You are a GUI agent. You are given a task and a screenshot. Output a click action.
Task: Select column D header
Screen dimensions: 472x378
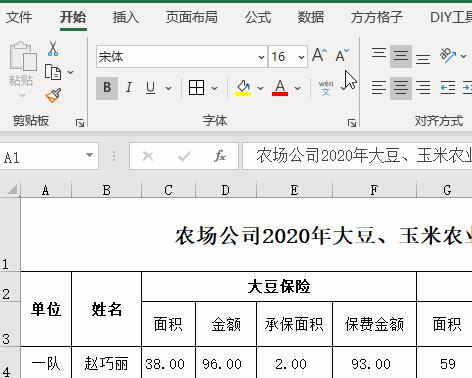tap(226, 190)
